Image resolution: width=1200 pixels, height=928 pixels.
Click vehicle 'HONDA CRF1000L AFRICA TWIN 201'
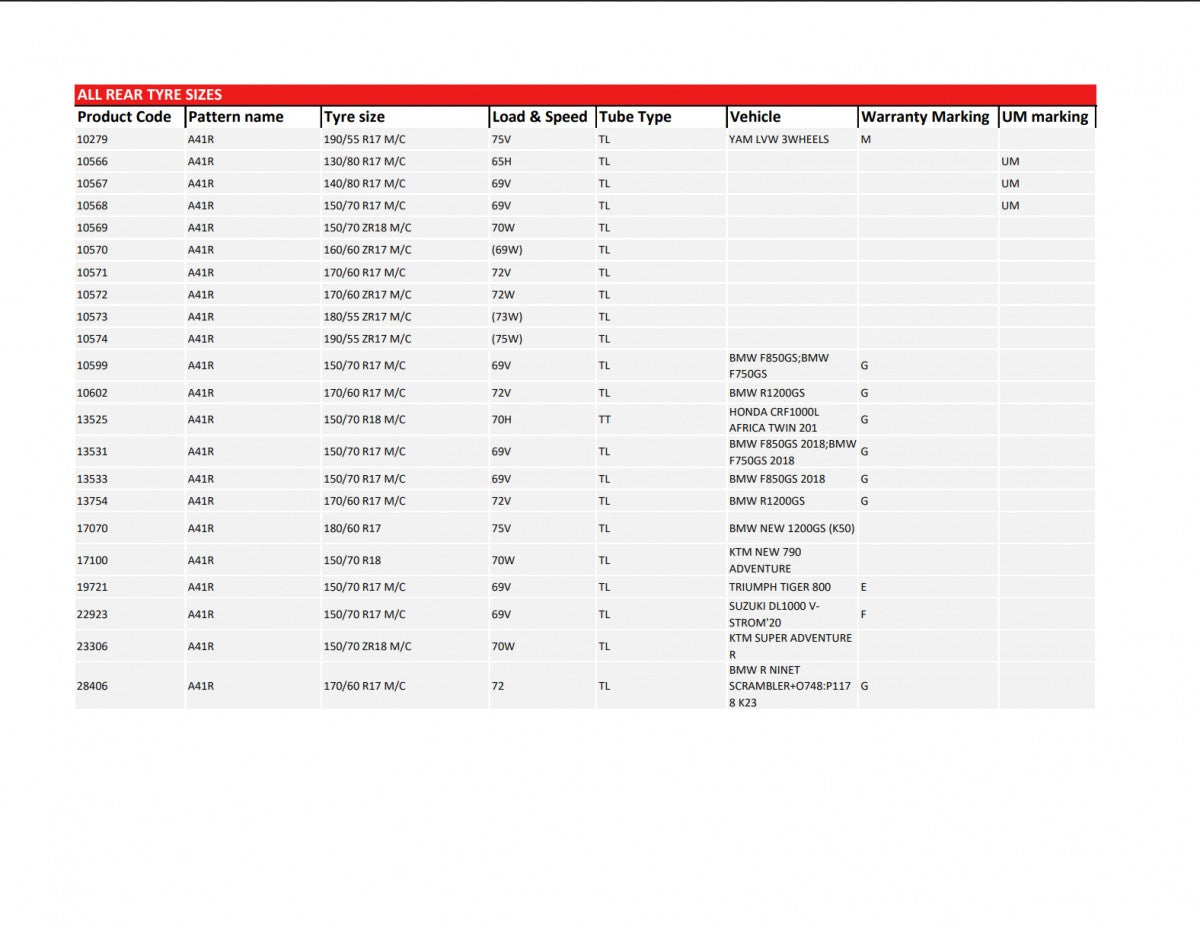(774, 420)
